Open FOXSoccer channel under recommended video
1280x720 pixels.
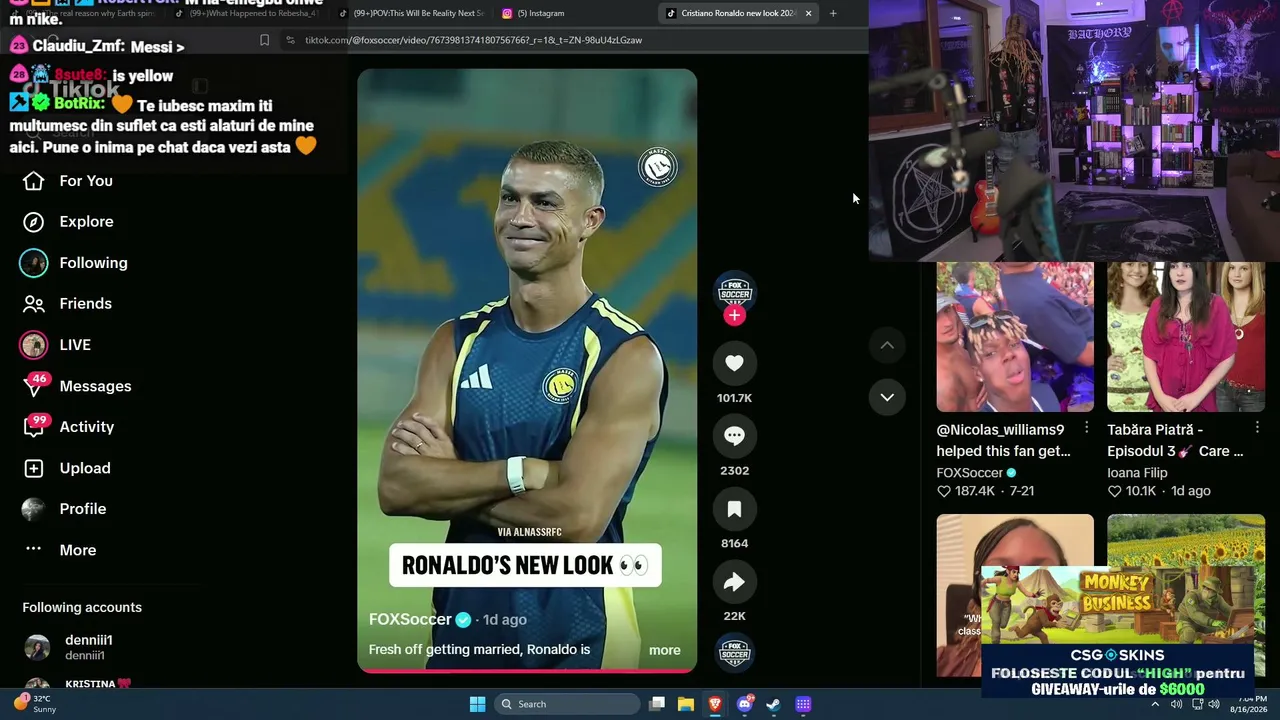coord(976,473)
